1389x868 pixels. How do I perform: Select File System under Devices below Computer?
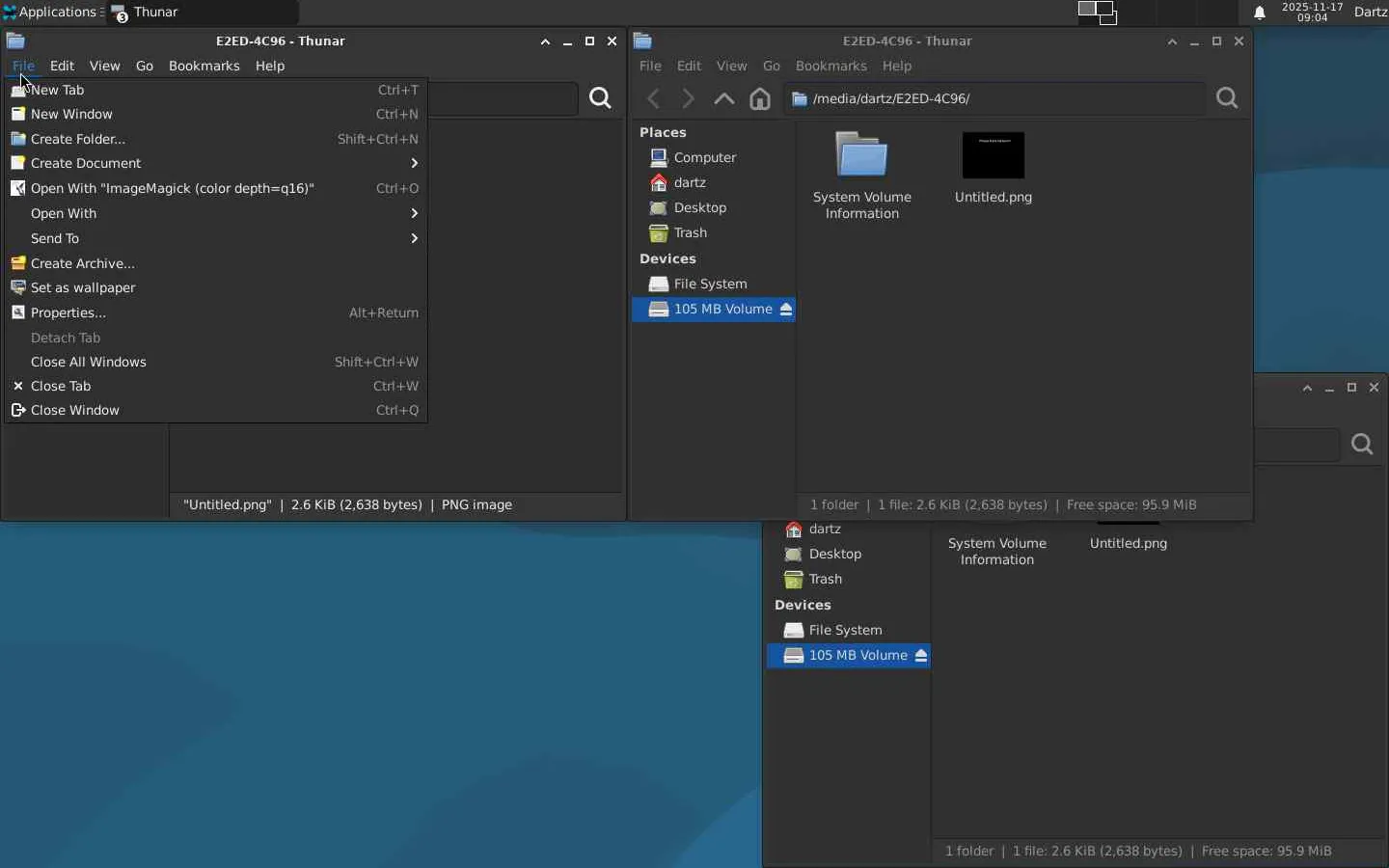click(714, 284)
